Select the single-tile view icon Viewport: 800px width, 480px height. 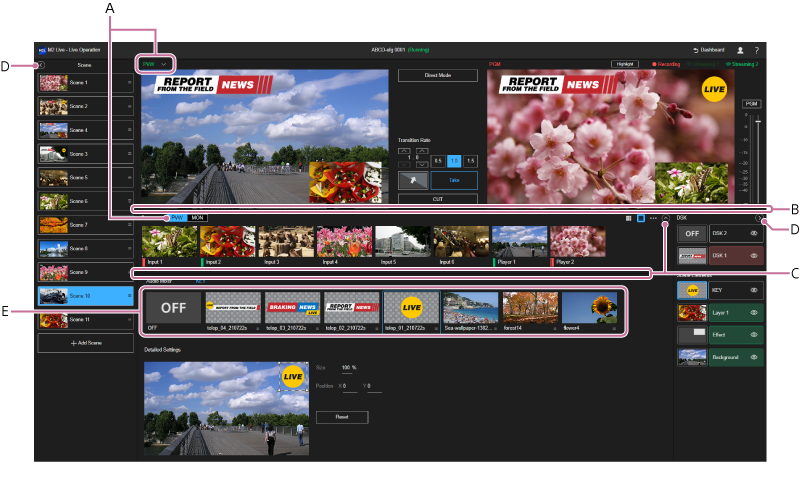click(641, 217)
